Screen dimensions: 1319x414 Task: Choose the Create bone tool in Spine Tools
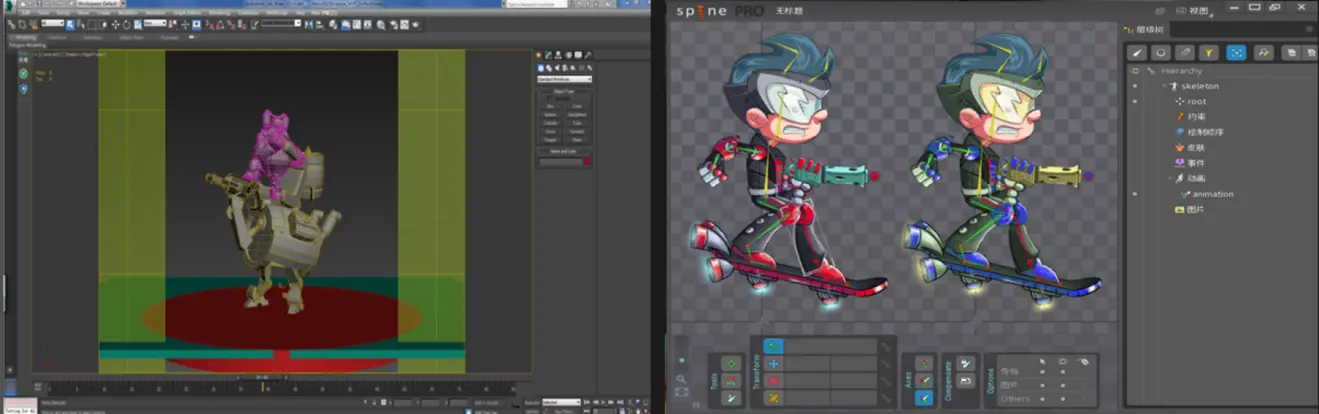click(731, 398)
